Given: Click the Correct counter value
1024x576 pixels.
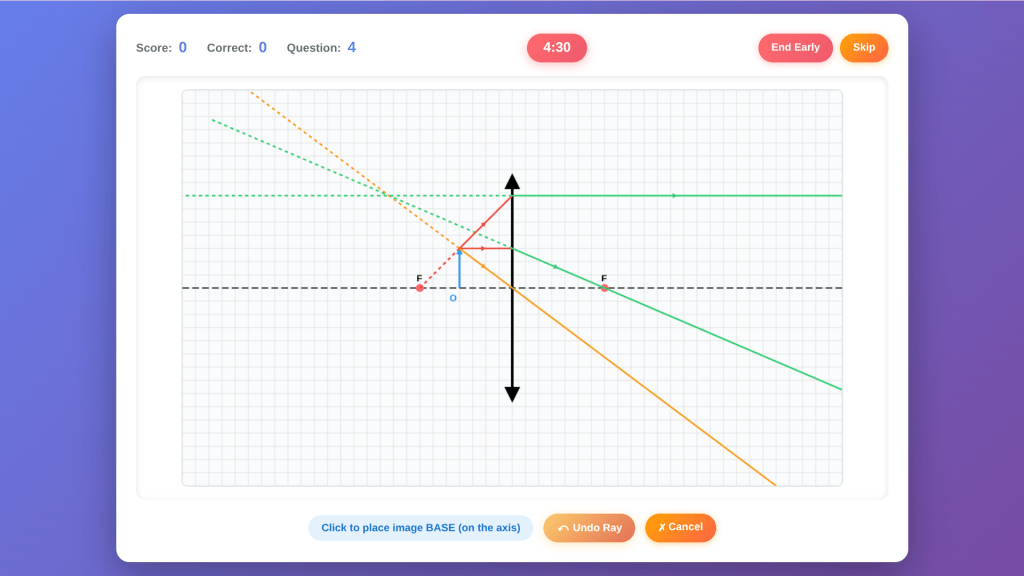Looking at the screenshot, I should point(262,48).
